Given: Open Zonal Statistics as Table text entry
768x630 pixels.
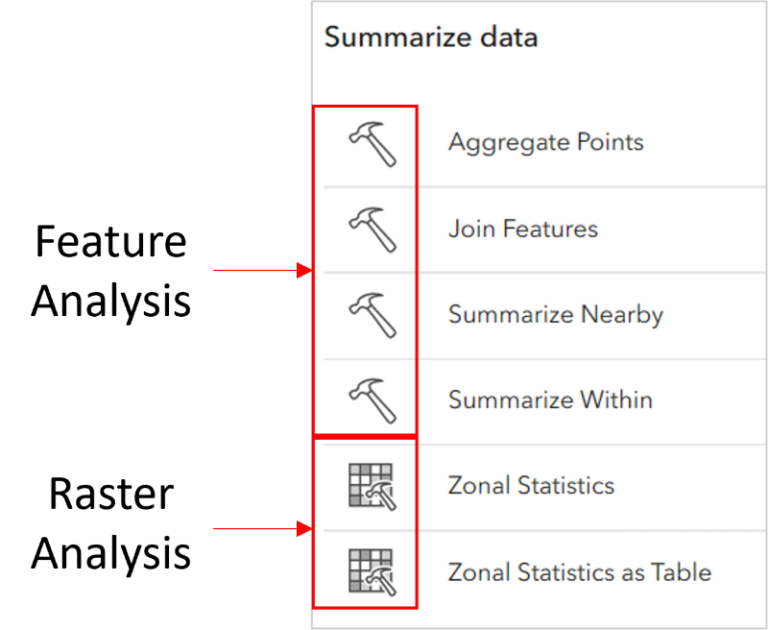Looking at the screenshot, I should 579,572.
